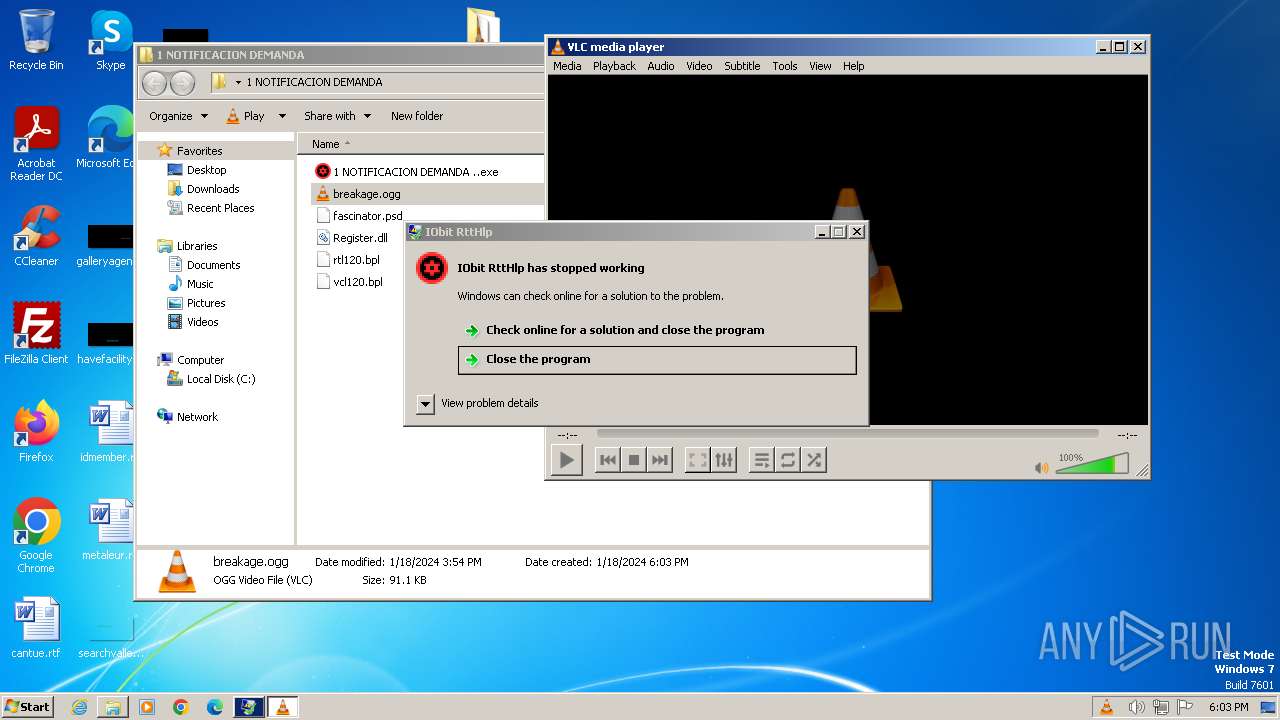Open VLC Video menu
This screenshot has height=720, width=1280.
699,66
